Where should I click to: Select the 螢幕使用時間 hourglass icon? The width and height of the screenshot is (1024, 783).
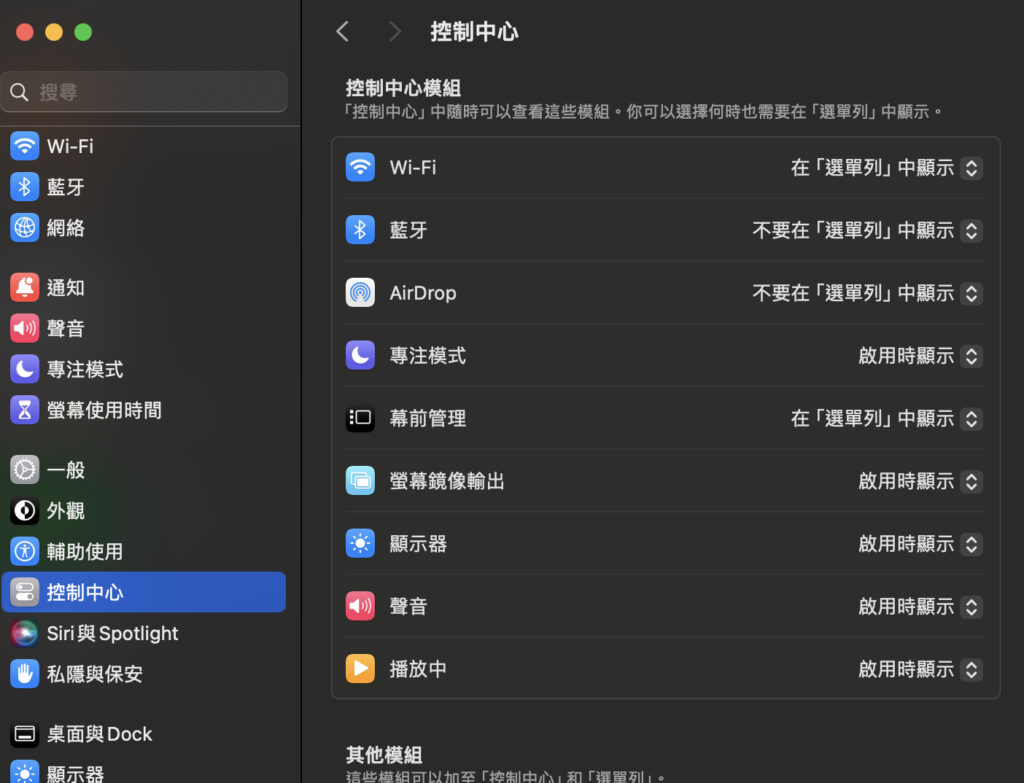click(23, 410)
